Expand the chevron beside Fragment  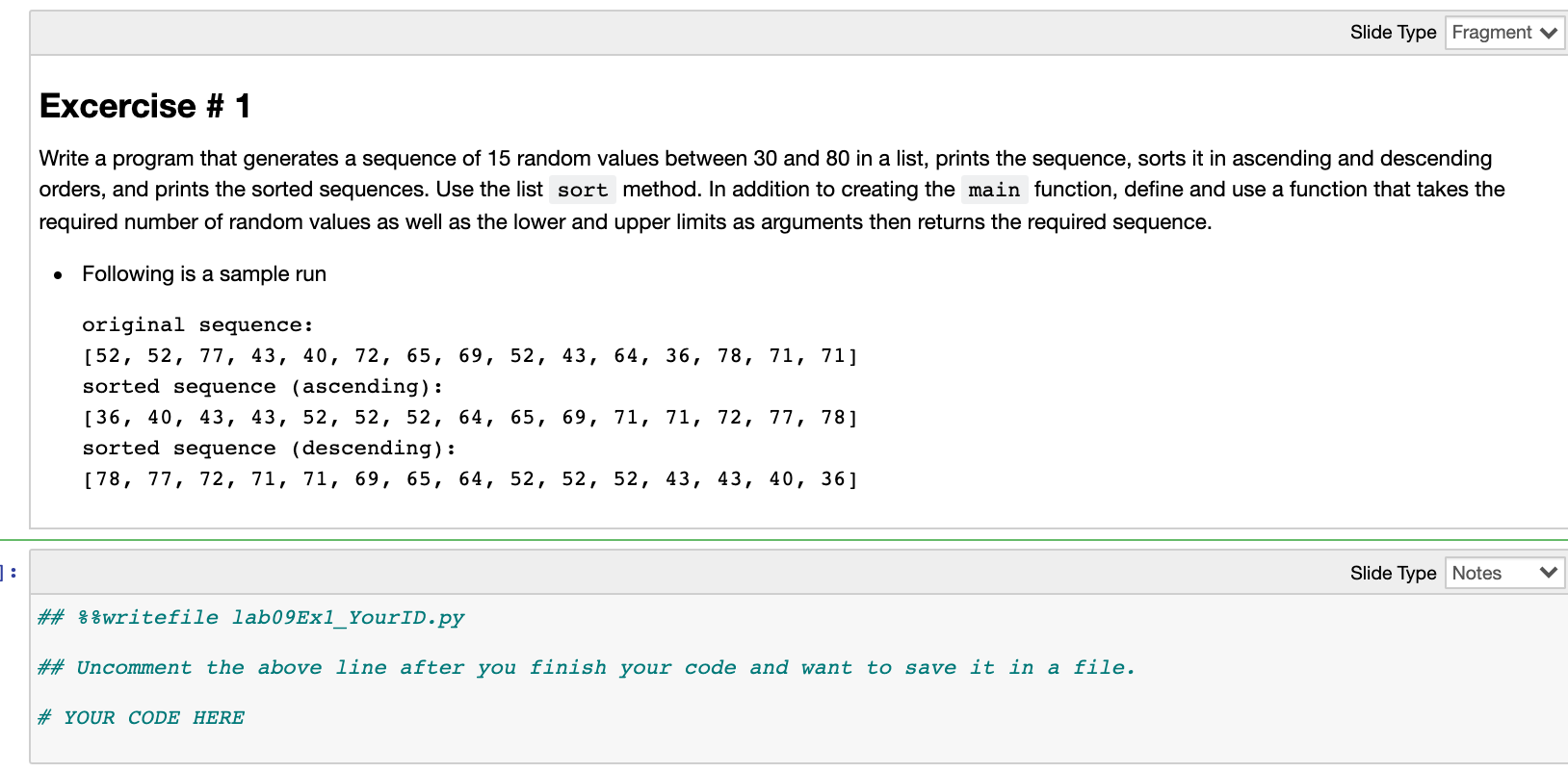1551,32
